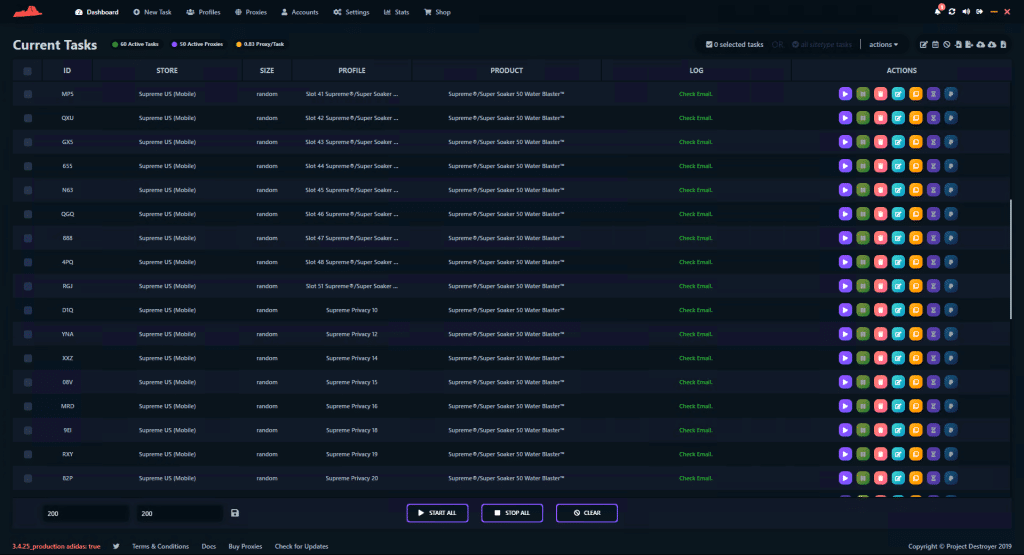Image resolution: width=1024 pixels, height=555 pixels.
Task: Open the Dashboard menu item
Action: (x=97, y=12)
